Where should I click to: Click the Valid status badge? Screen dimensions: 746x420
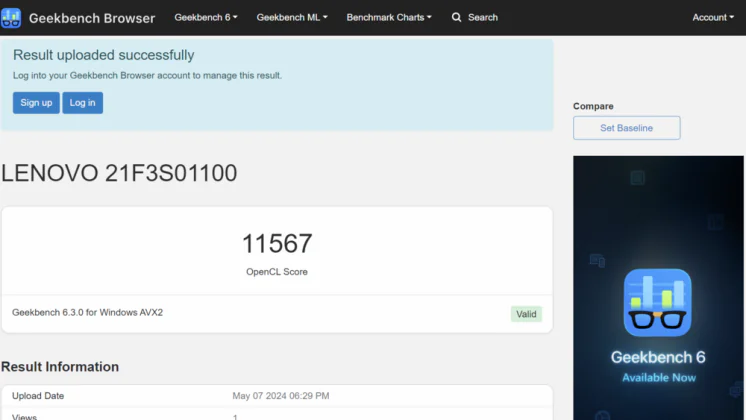click(526, 314)
